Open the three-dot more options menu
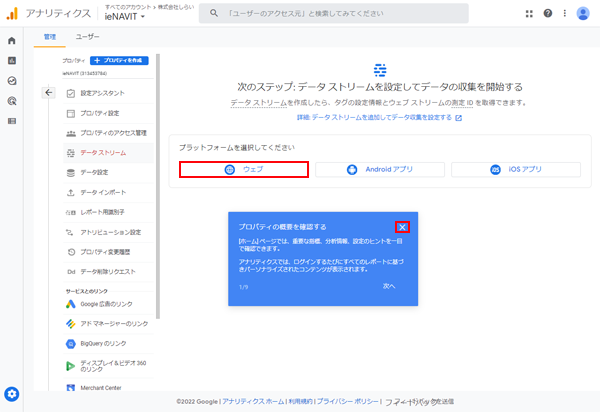Image resolution: width=600 pixels, height=412 pixels. coord(565,13)
